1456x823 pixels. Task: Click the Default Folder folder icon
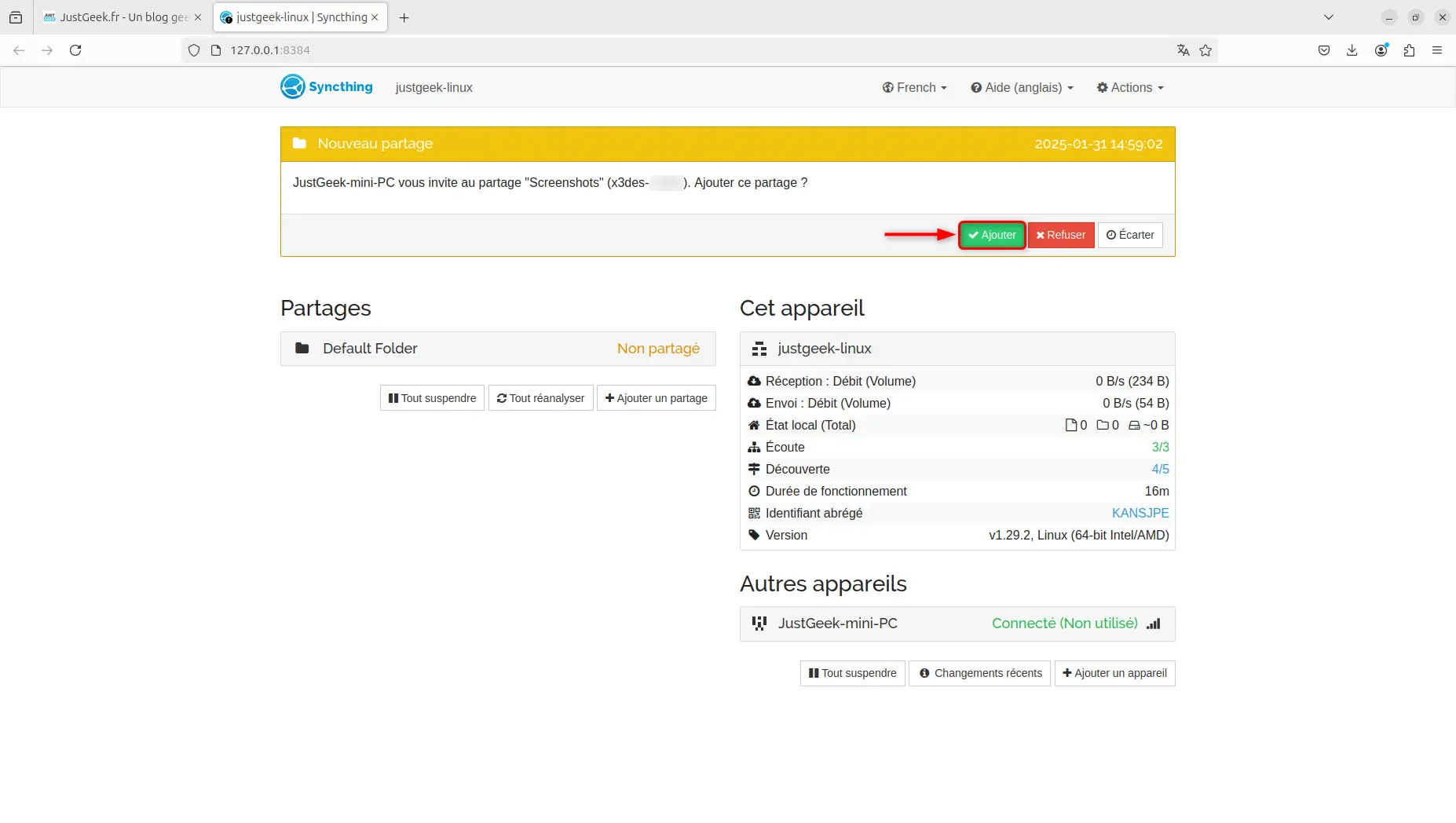(302, 348)
